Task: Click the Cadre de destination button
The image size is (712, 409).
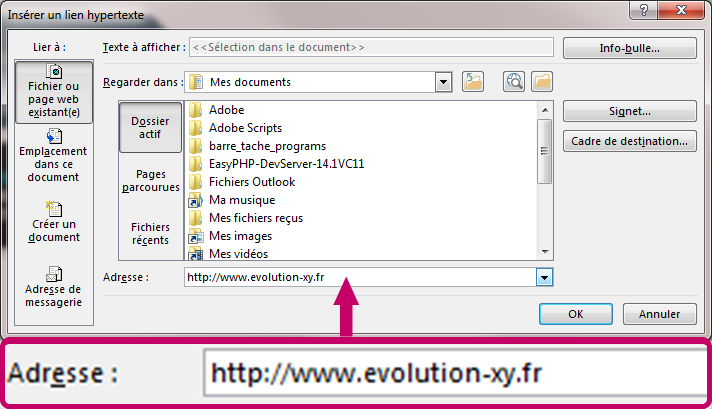Action: 629,141
